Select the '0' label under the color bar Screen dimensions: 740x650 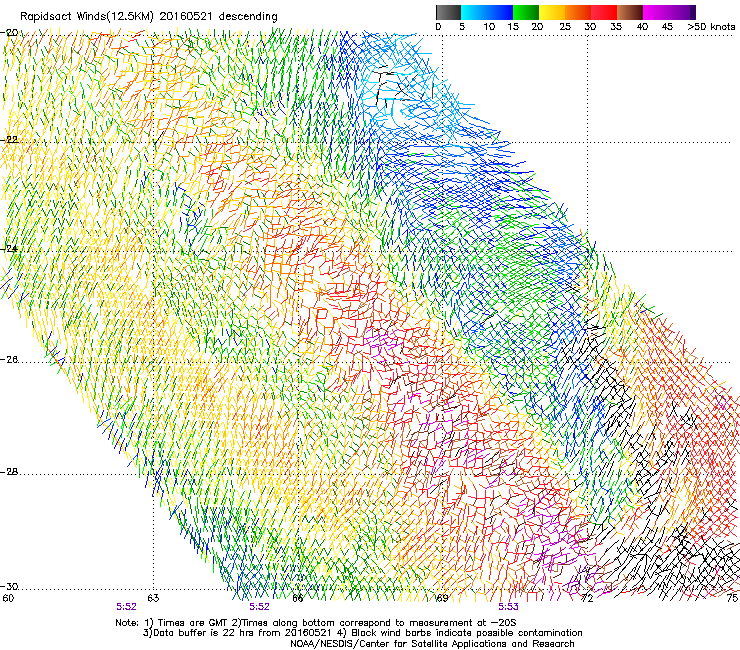438,27
